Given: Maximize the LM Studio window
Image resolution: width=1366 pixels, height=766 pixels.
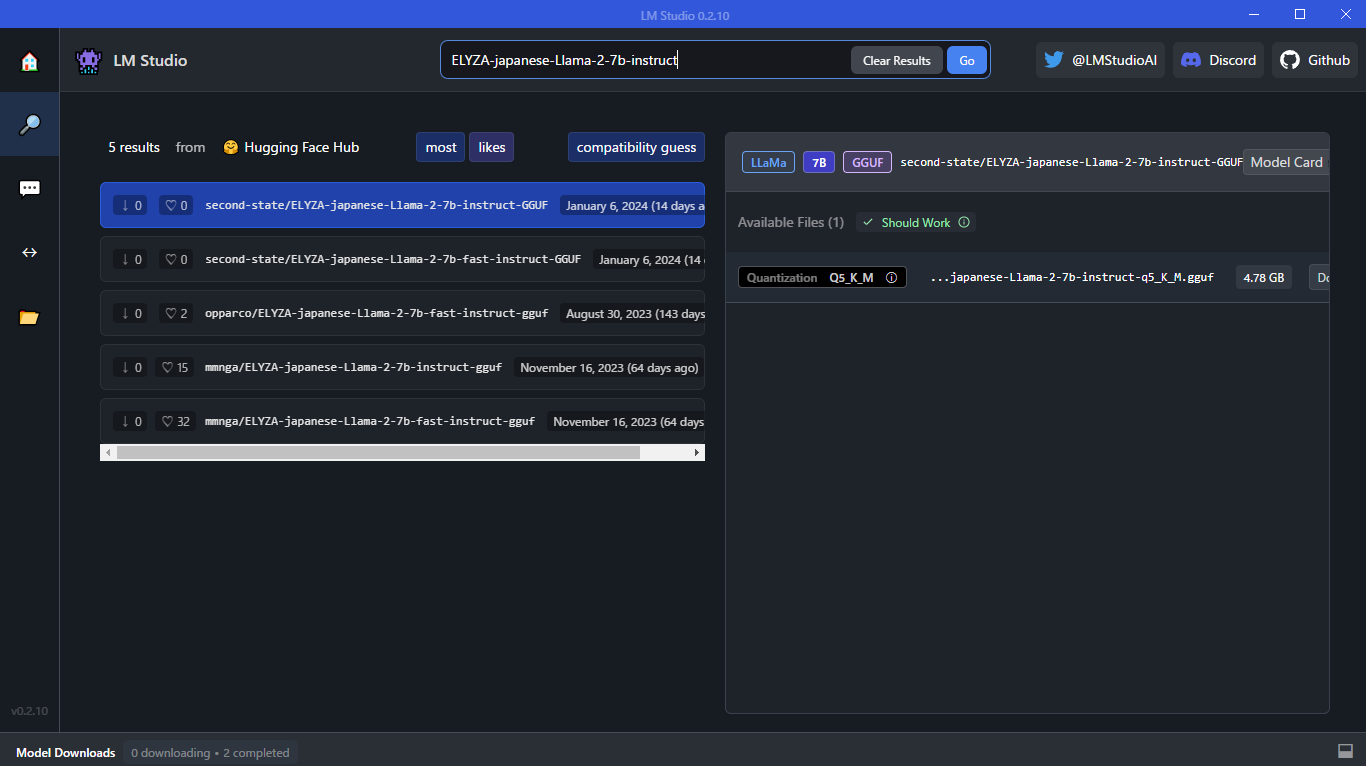Looking at the screenshot, I should [x=1300, y=14].
